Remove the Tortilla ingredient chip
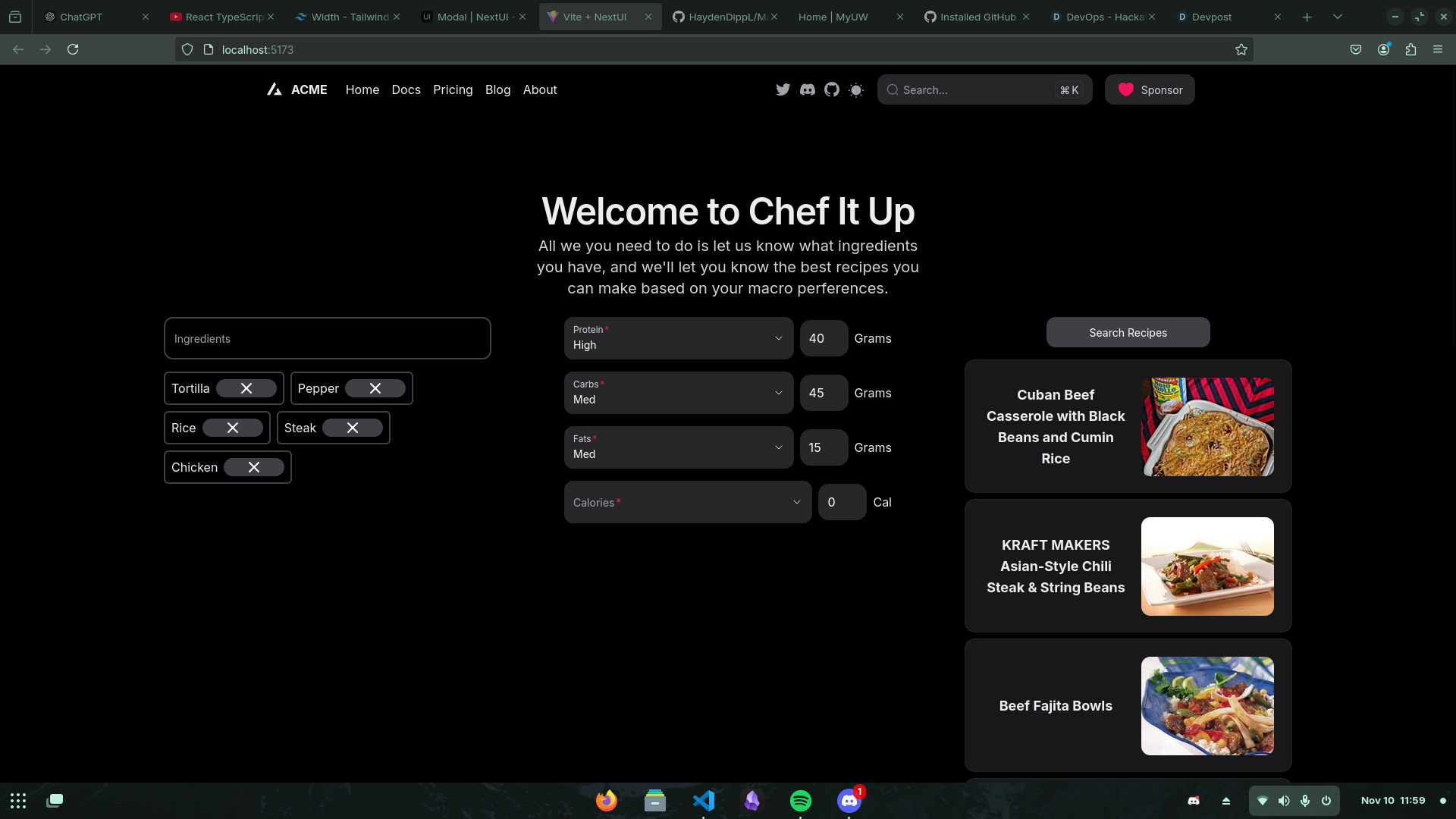The image size is (1456, 819). click(x=246, y=388)
